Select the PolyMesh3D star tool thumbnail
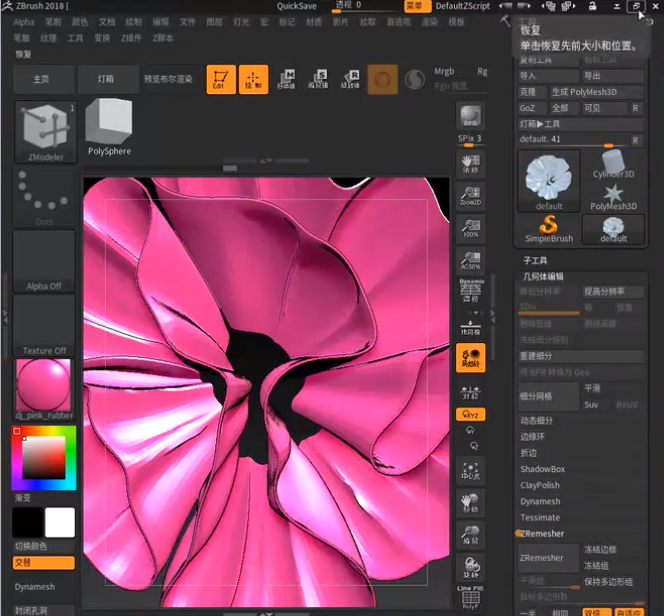664x616 pixels. pyautogui.click(x=613, y=197)
